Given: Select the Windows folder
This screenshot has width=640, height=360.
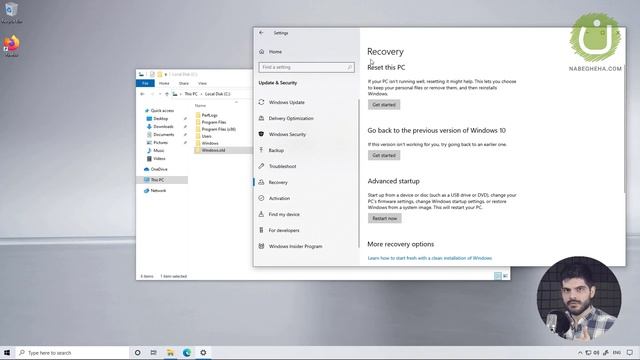Looking at the screenshot, I should click(x=210, y=143).
